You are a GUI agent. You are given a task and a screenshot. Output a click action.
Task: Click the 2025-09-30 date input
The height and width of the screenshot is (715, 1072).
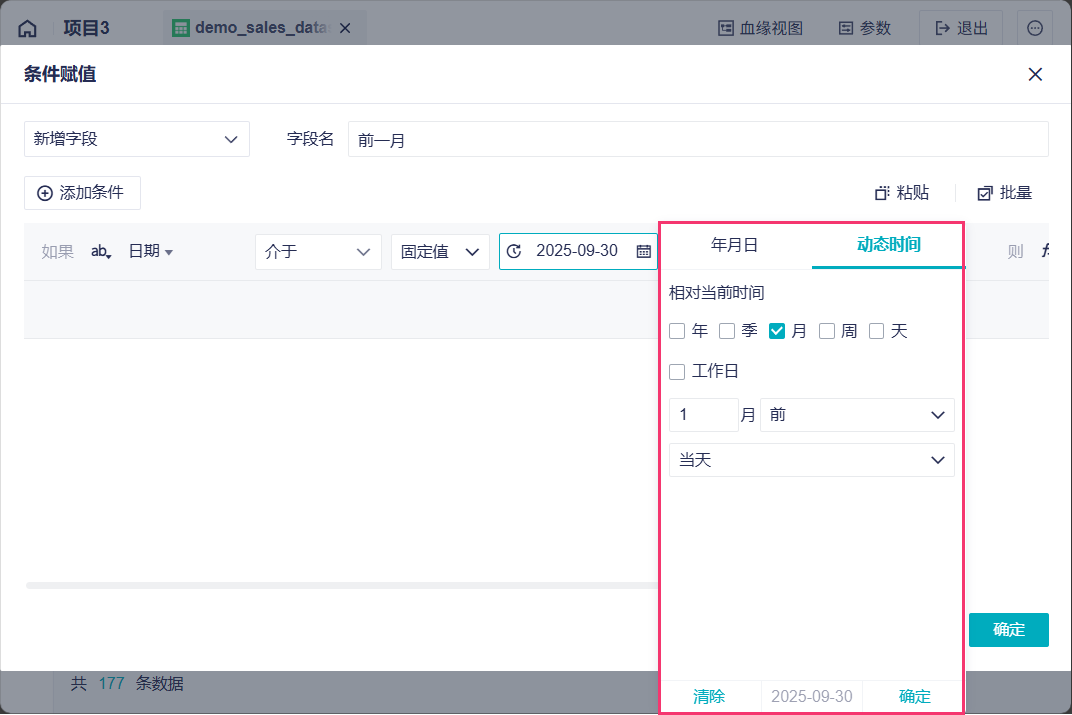(577, 251)
